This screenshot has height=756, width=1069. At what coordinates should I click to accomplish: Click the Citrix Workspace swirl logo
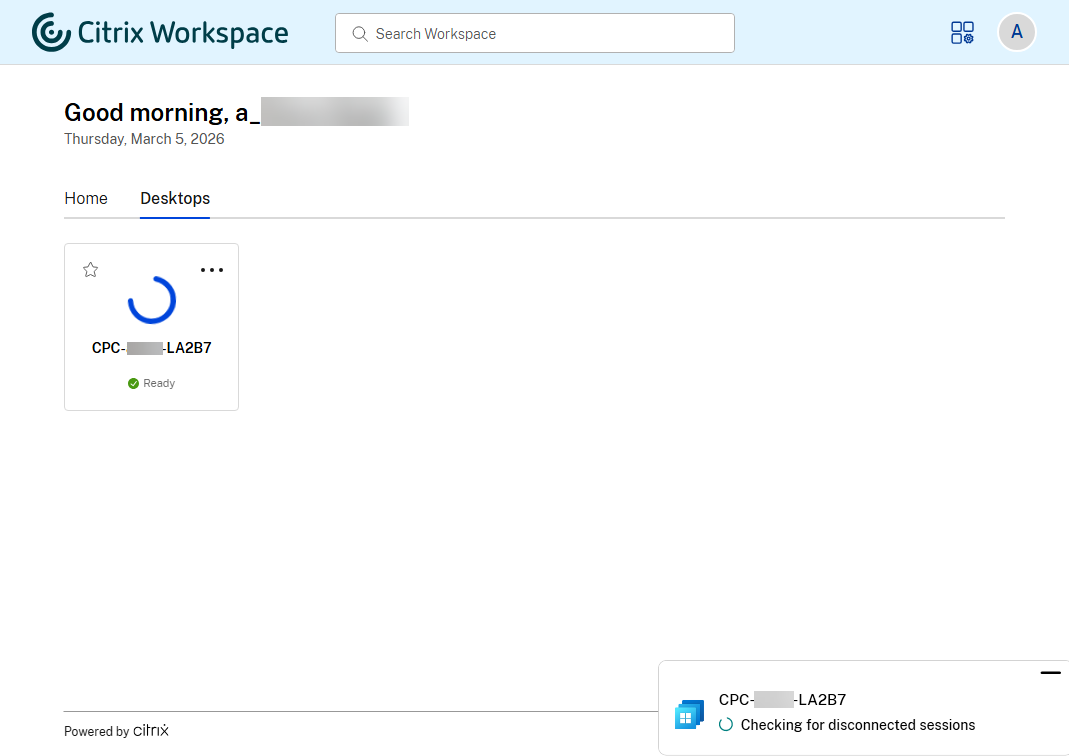[x=51, y=32]
